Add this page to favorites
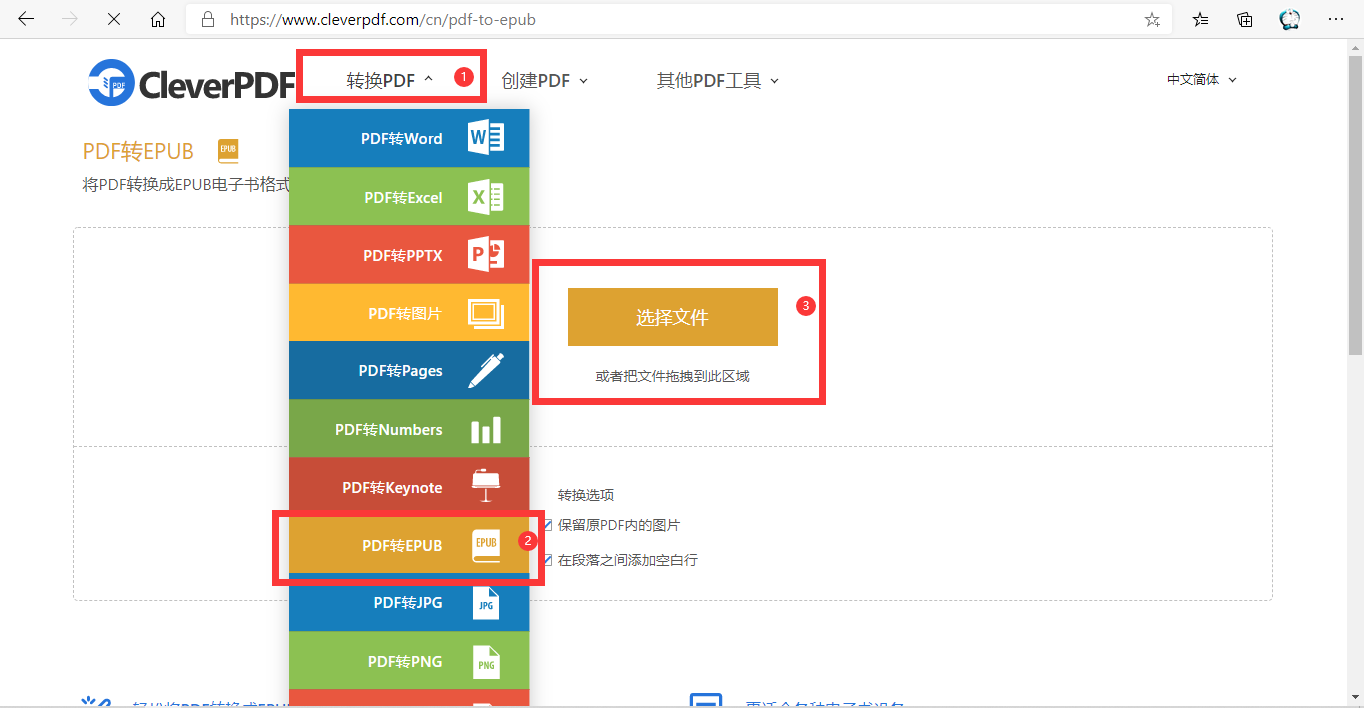Image resolution: width=1364 pixels, height=708 pixels. (1152, 19)
